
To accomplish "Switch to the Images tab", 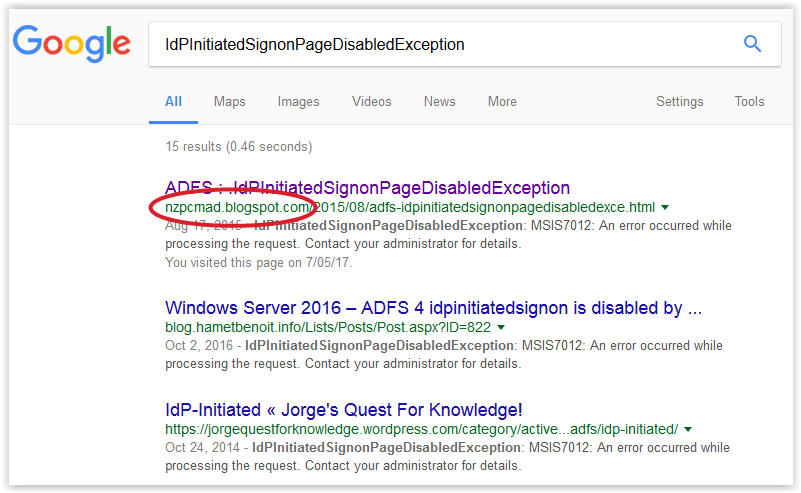I will click(x=298, y=102).
